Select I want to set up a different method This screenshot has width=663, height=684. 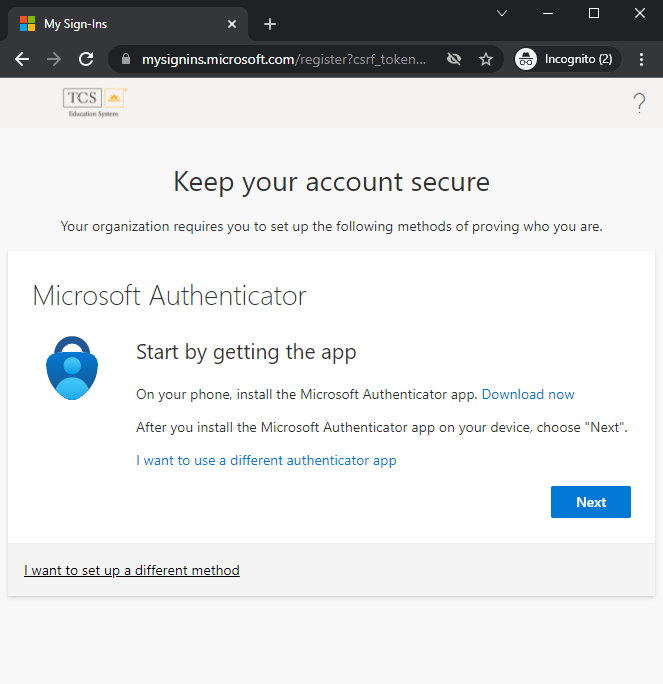(132, 570)
